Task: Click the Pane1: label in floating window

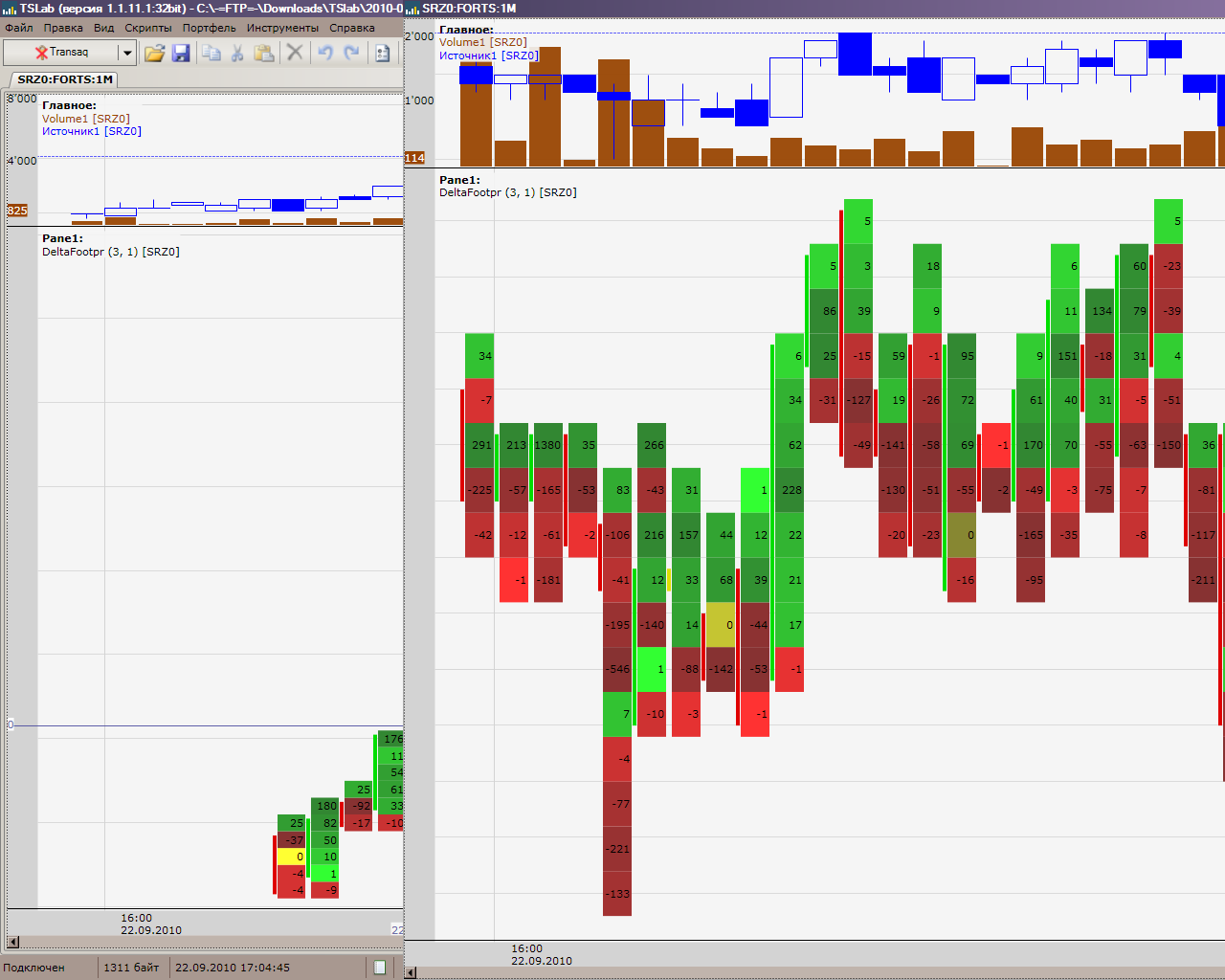Action: [x=459, y=179]
